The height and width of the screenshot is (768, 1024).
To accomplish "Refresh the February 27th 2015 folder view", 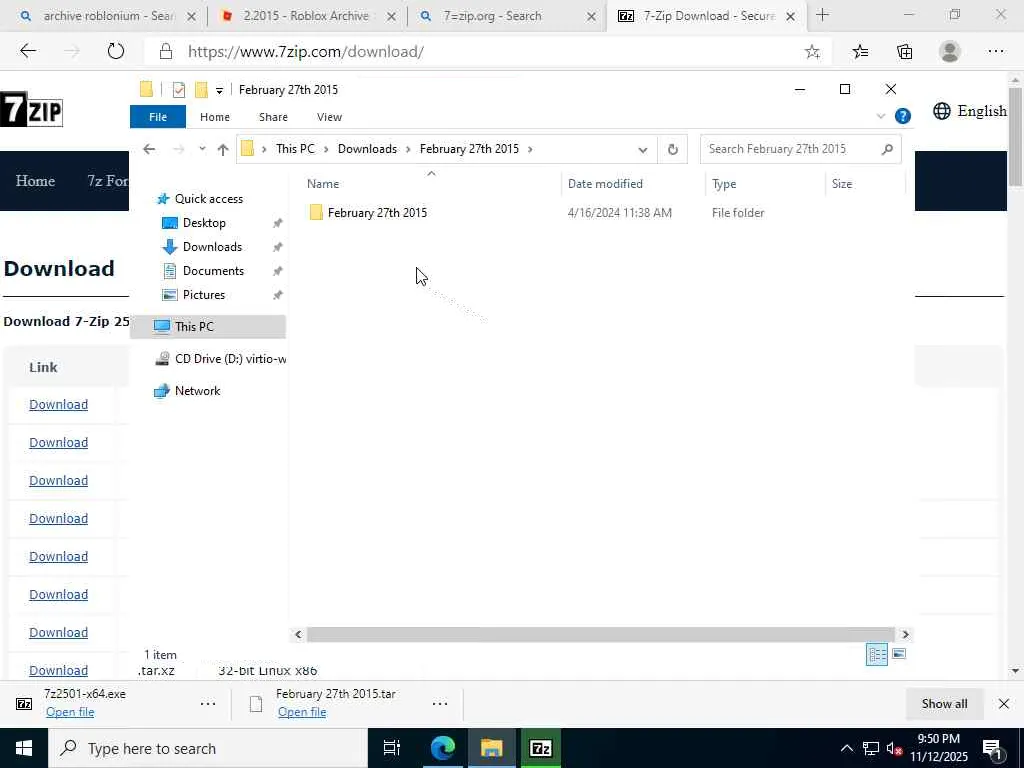I will [673, 149].
